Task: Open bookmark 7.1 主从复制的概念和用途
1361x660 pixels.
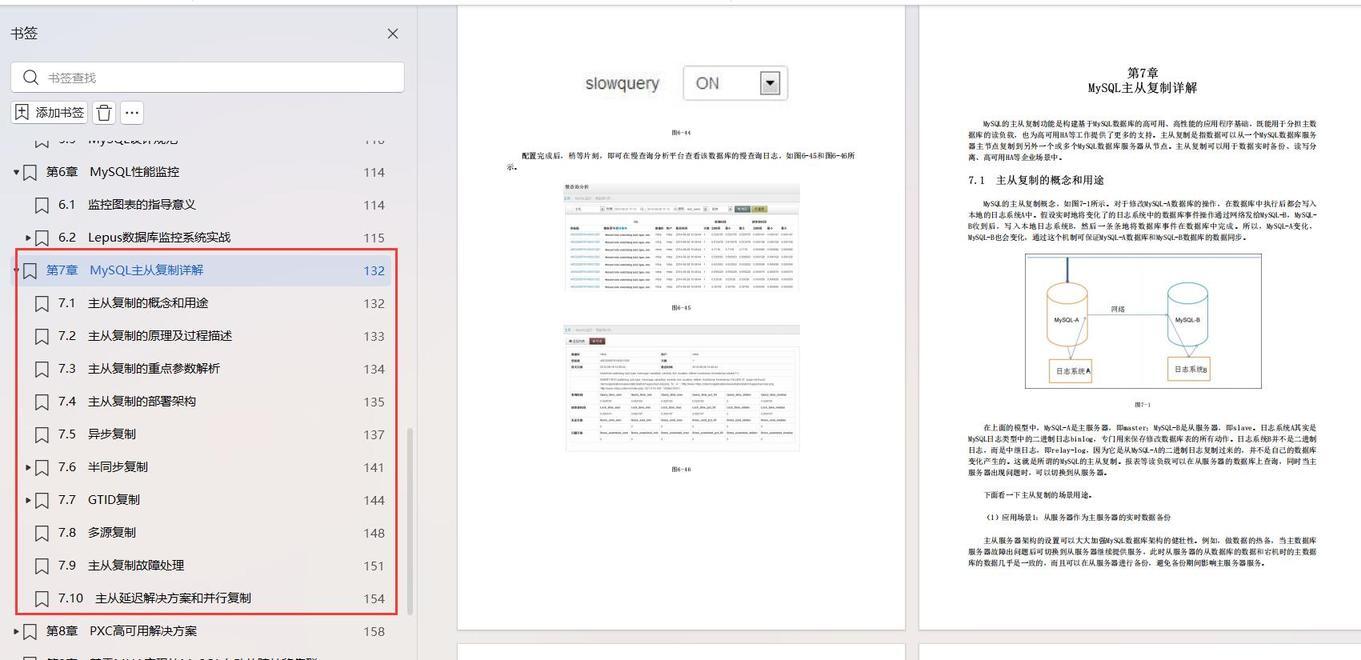Action: click(x=133, y=303)
